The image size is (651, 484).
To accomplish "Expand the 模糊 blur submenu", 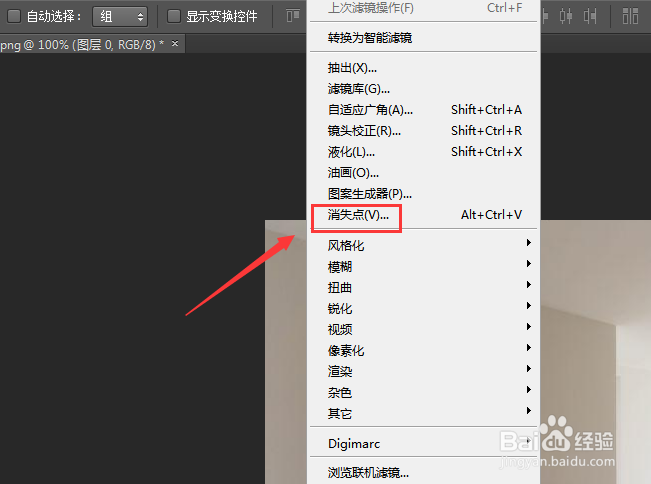I will 423,266.
